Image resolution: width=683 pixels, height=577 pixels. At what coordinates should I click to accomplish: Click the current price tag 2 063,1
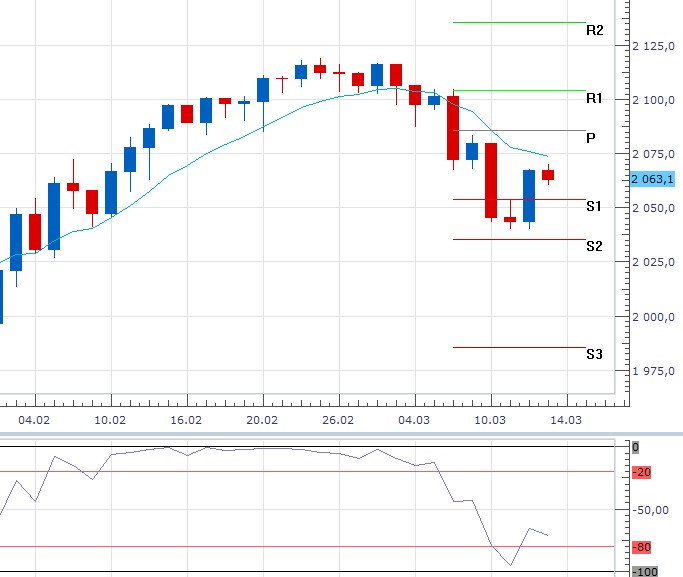[653, 179]
